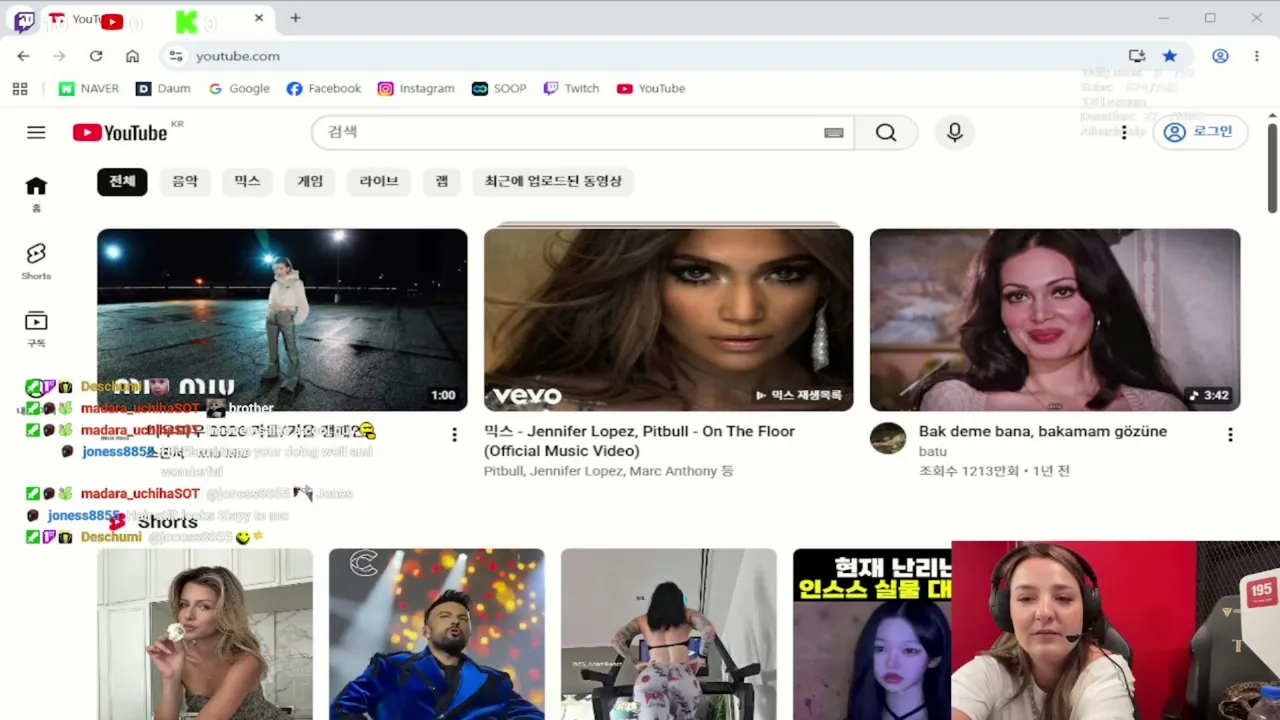The width and height of the screenshot is (1280, 720).
Task: Play the Short with man in blue suit
Action: click(x=437, y=634)
